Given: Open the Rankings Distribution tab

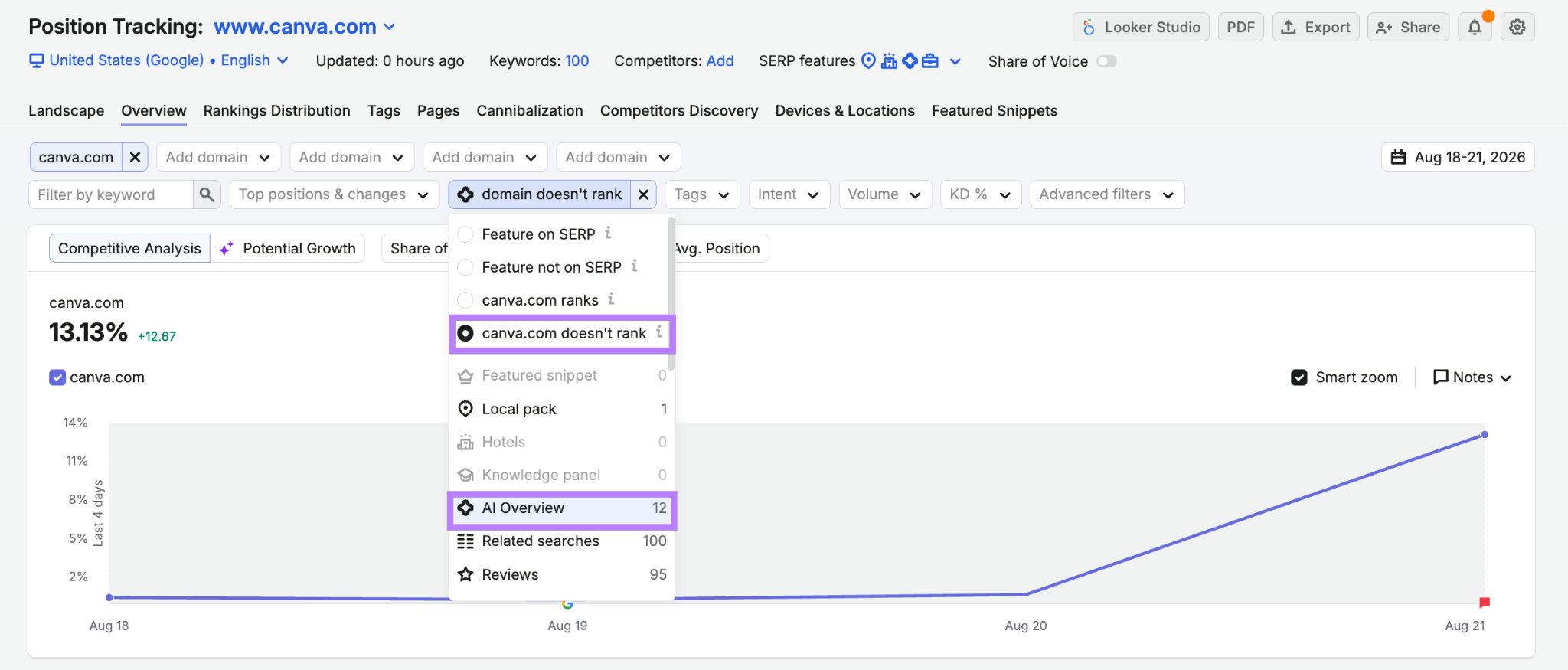Looking at the screenshot, I should (x=276, y=110).
